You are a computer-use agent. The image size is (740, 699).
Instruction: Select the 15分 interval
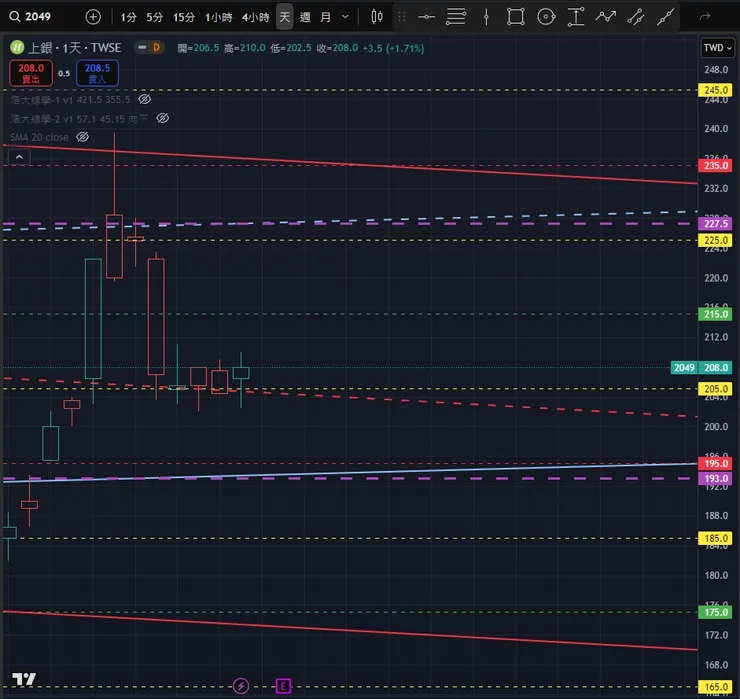[x=184, y=17]
